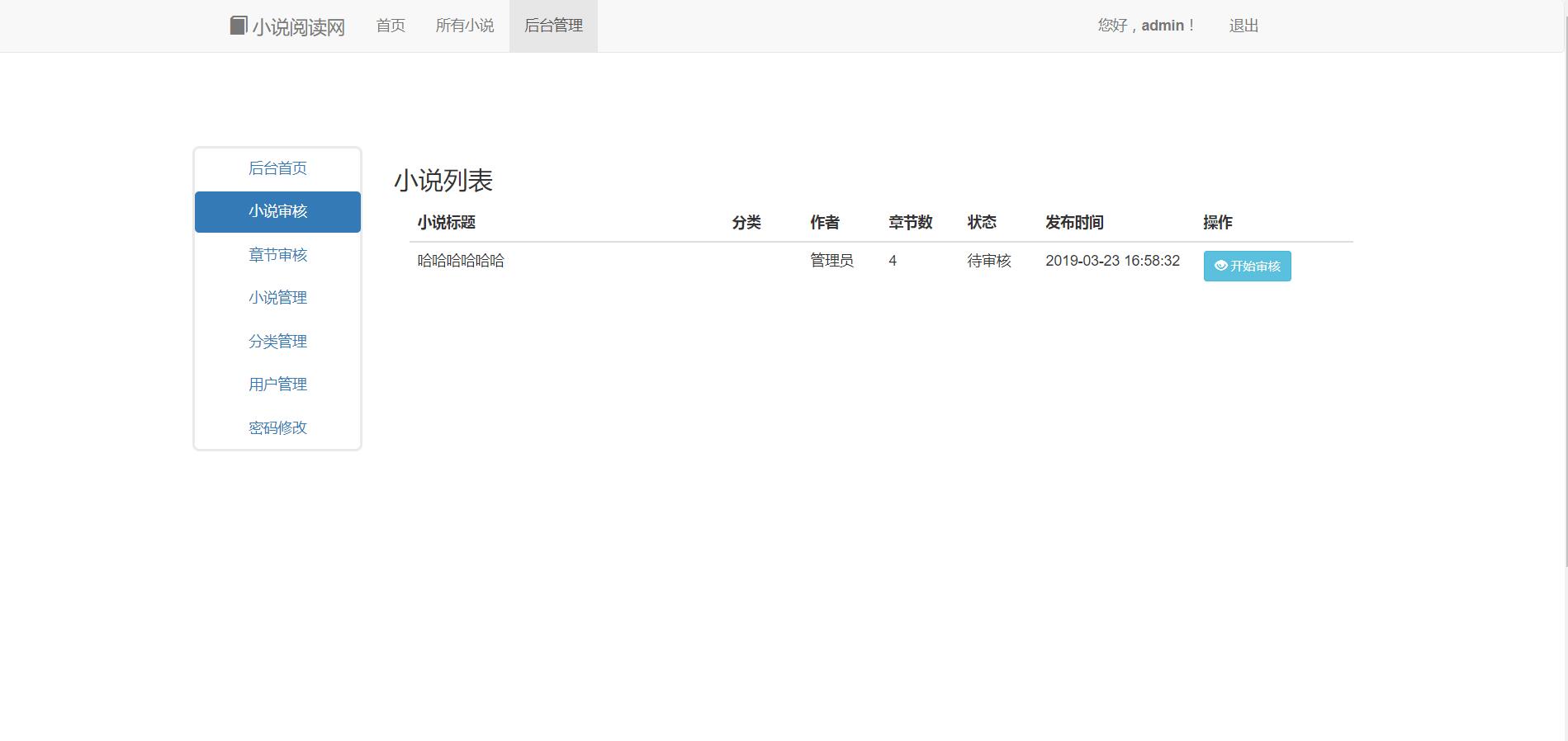Click the 小说标题 column header
Viewport: 1568px width, 741px height.
[446, 223]
